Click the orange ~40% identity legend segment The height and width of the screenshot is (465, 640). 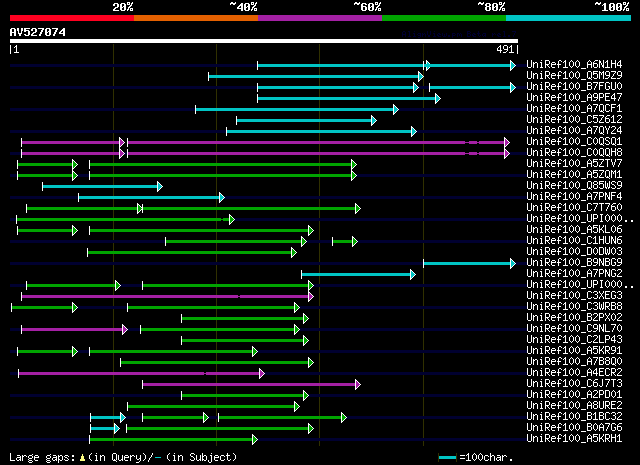click(x=196, y=18)
